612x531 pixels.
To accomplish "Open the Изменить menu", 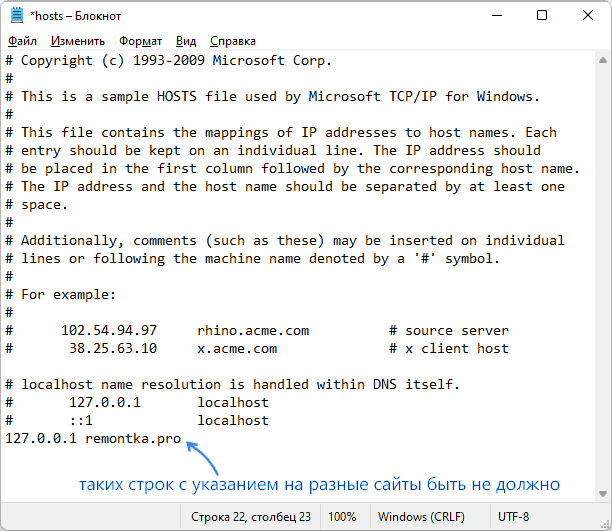I will (x=78, y=41).
